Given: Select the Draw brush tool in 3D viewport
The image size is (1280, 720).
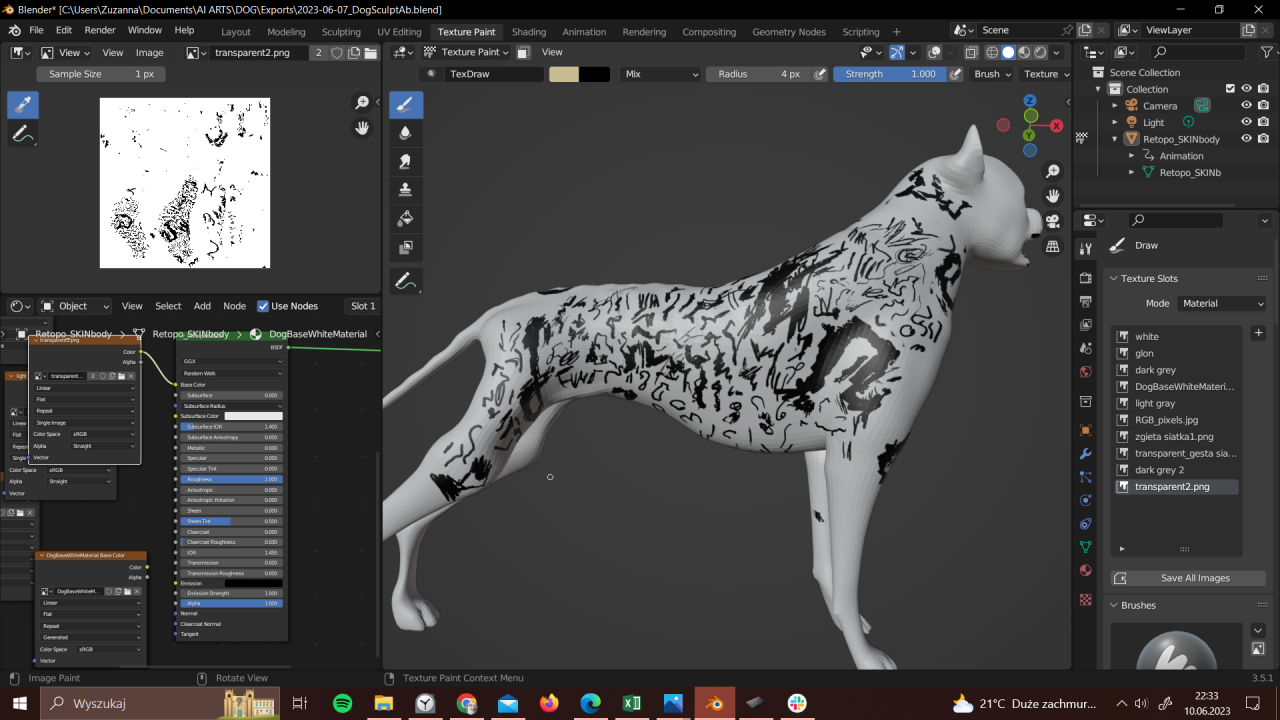Looking at the screenshot, I should 406,104.
